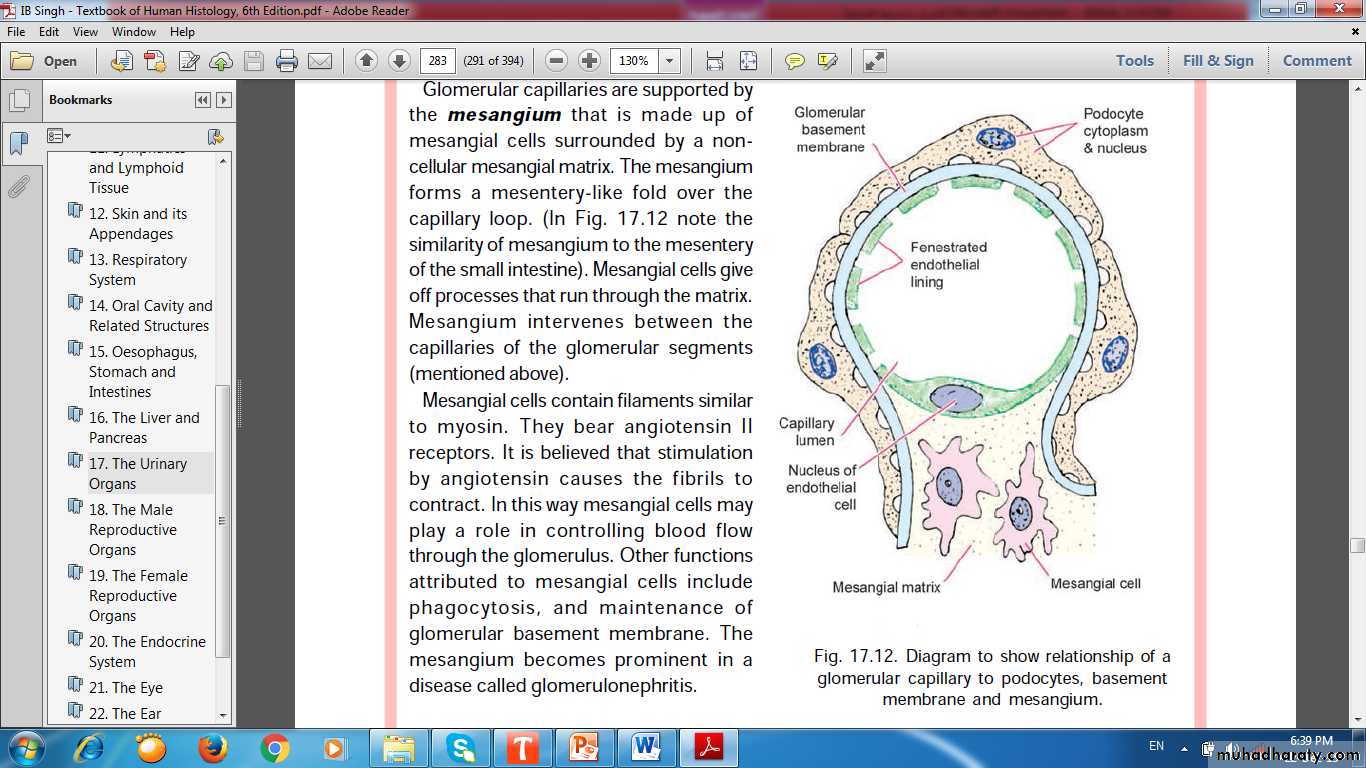Click the email envelope icon in toolbar
Viewport: 1366px width, 768px height.
pyautogui.click(x=320, y=61)
